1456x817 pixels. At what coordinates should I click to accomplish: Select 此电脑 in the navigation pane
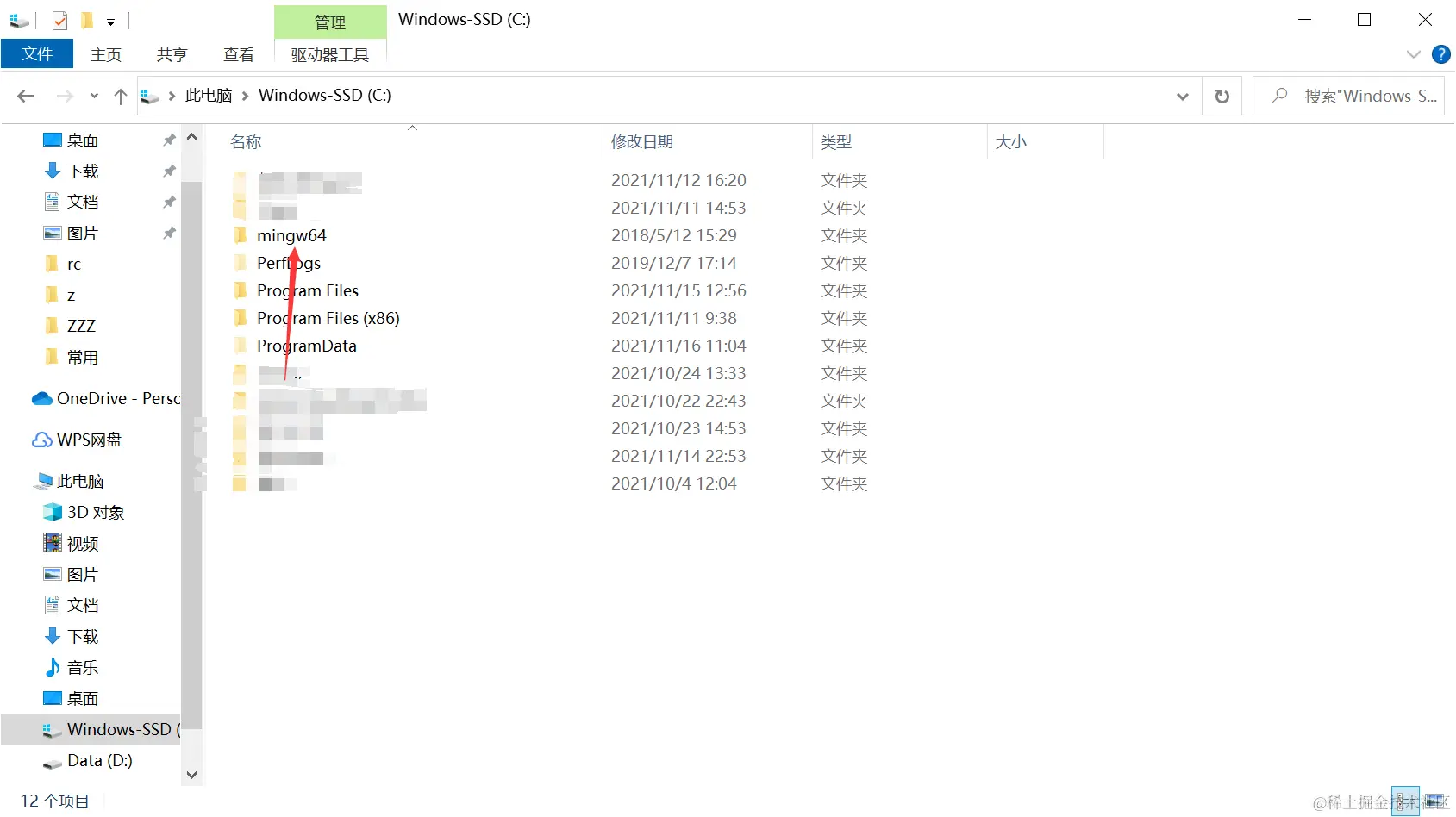tap(70, 481)
